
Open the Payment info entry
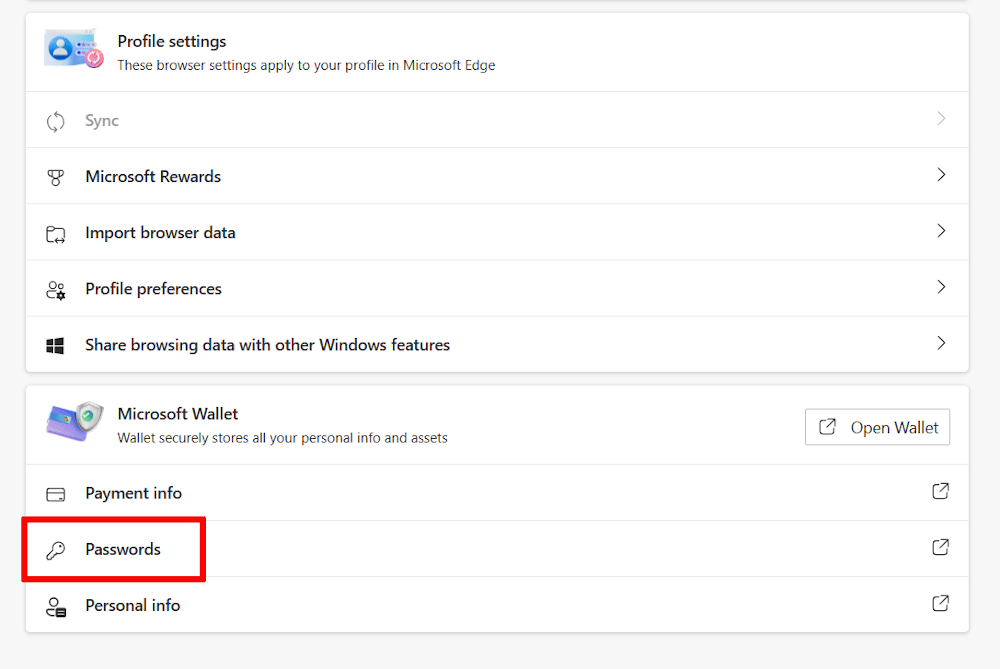[497, 492]
